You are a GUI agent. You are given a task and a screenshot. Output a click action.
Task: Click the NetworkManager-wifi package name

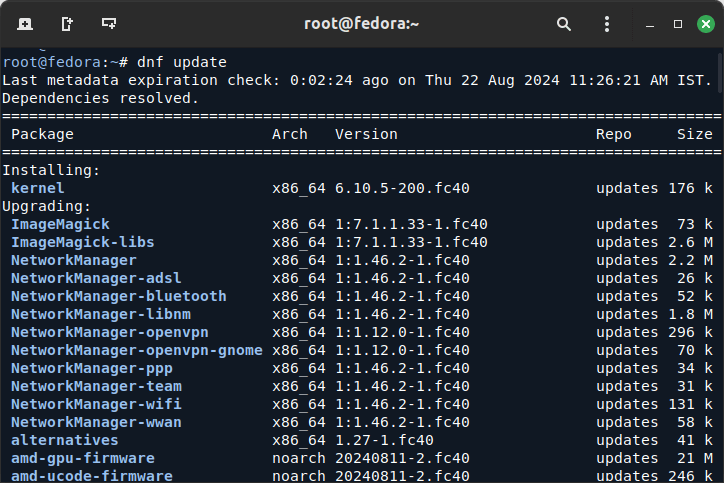point(96,405)
